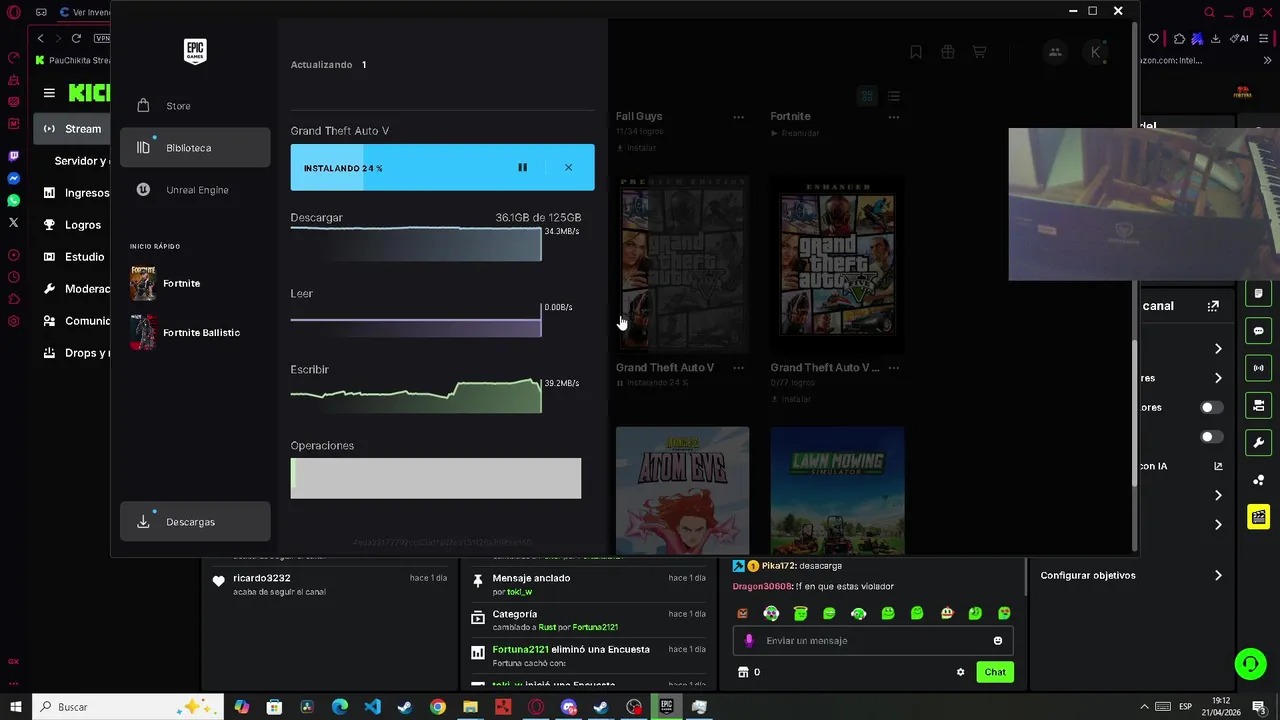Open Fall Guys options menu
Image resolution: width=1280 pixels, height=720 pixels.
738,117
